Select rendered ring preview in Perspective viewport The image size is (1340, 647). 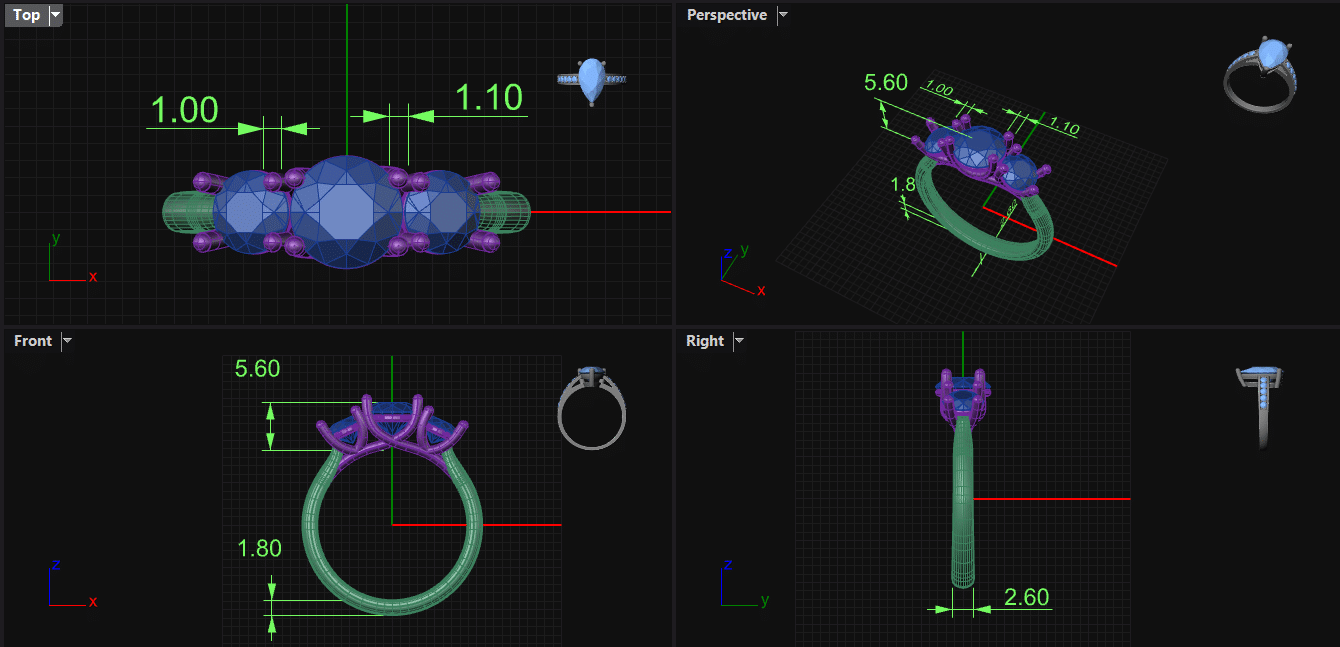pos(1262,74)
